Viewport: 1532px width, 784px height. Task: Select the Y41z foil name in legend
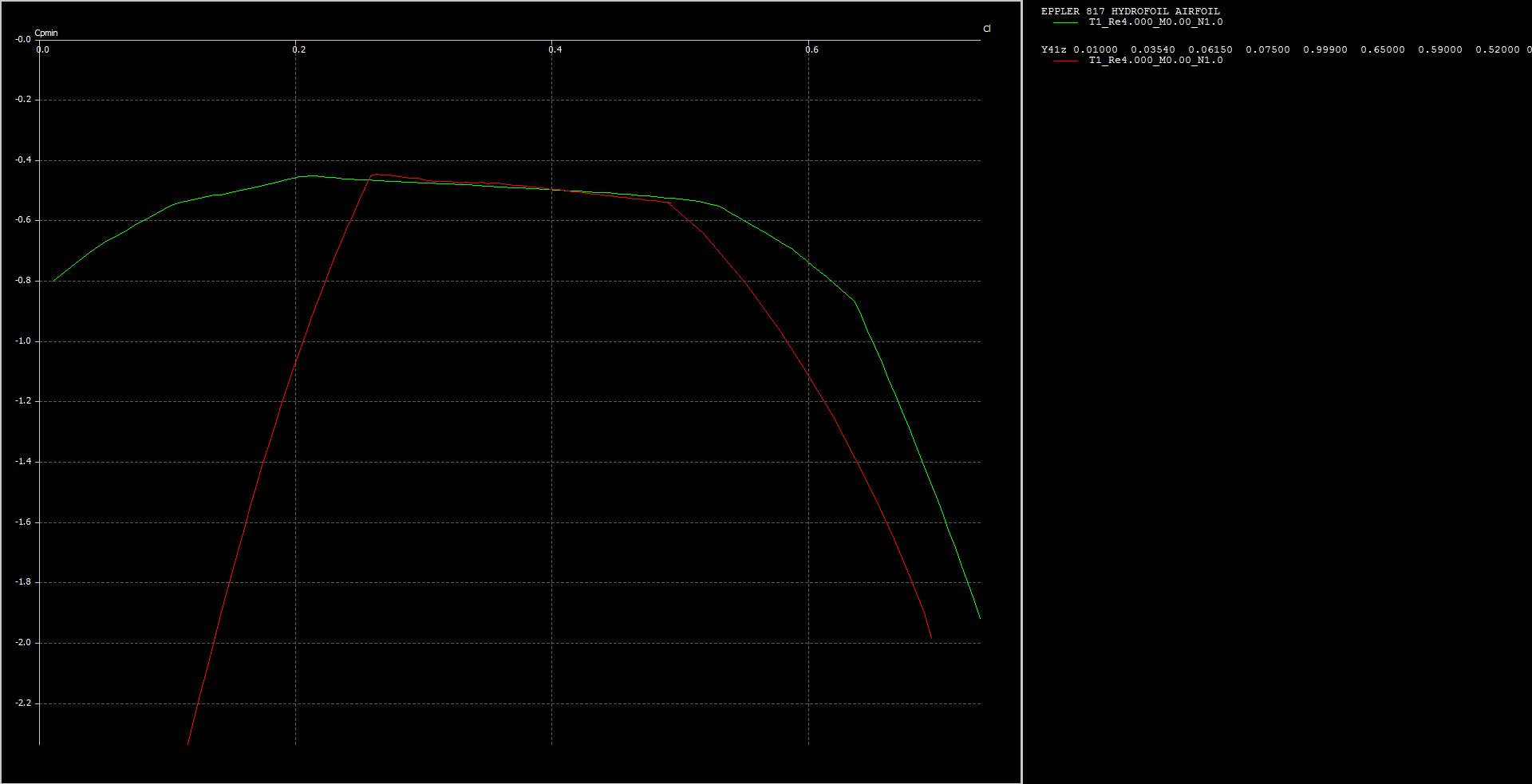tap(1053, 49)
